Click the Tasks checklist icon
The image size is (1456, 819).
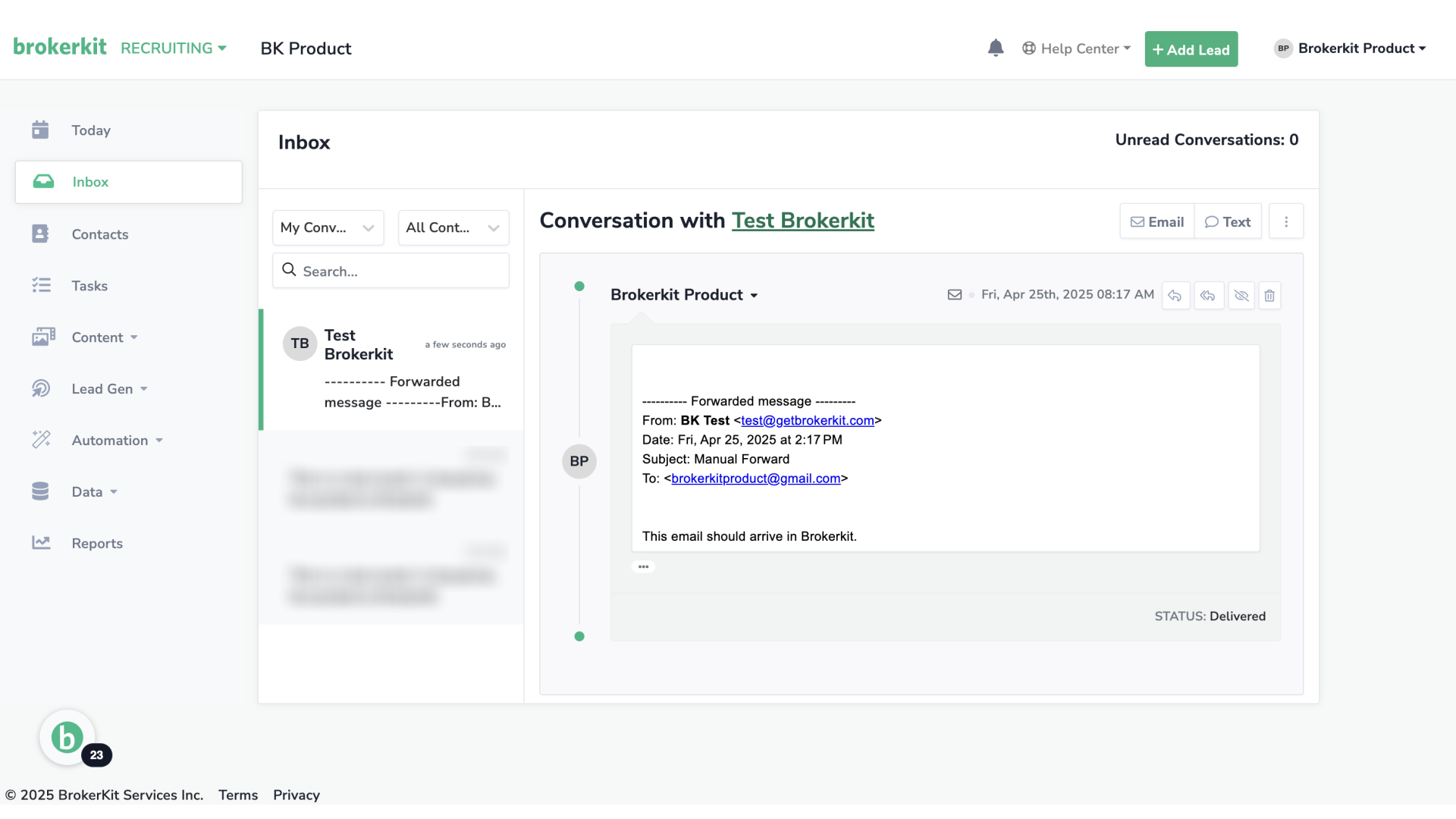41,285
